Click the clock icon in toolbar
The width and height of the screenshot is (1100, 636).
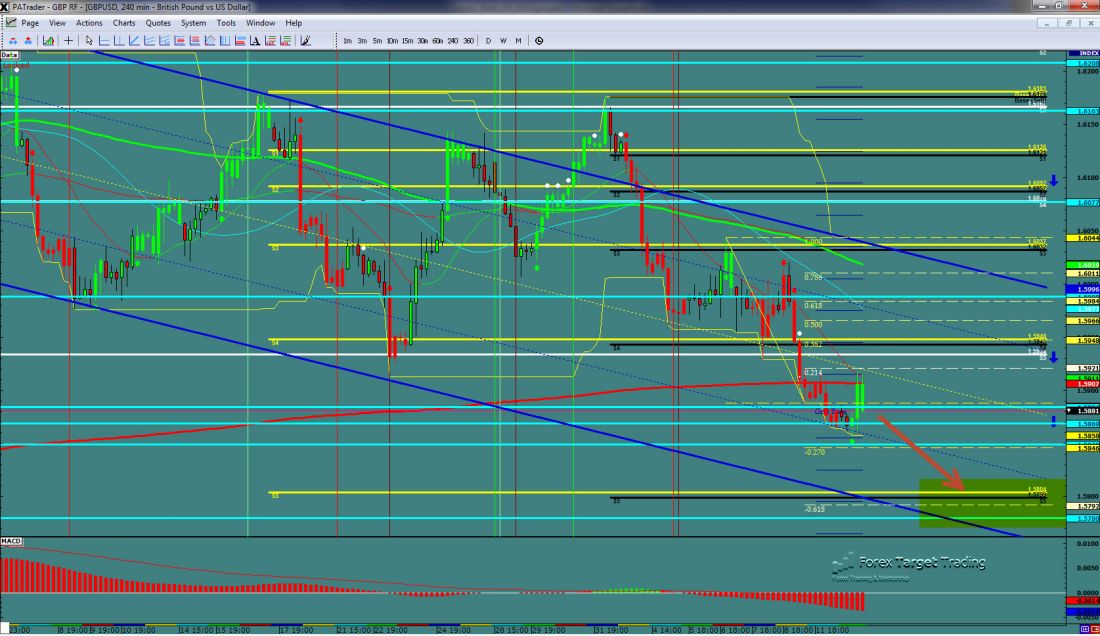click(x=539, y=41)
